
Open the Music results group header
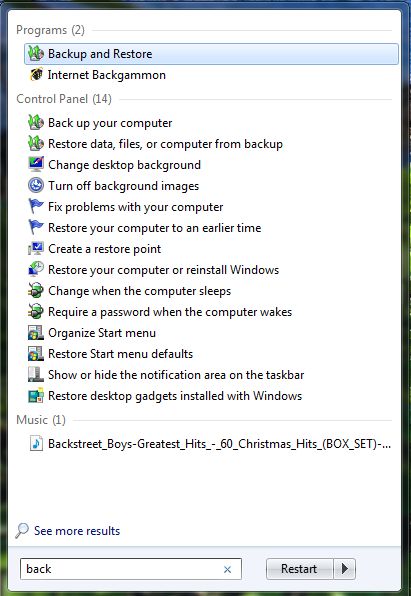click(x=41, y=420)
